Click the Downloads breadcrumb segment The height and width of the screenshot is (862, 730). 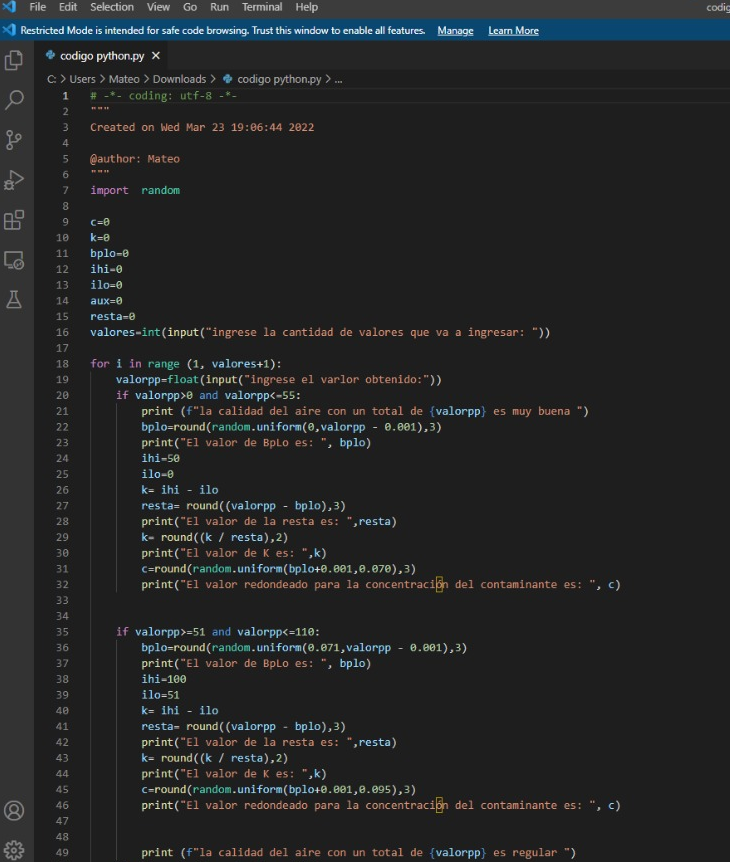point(179,79)
